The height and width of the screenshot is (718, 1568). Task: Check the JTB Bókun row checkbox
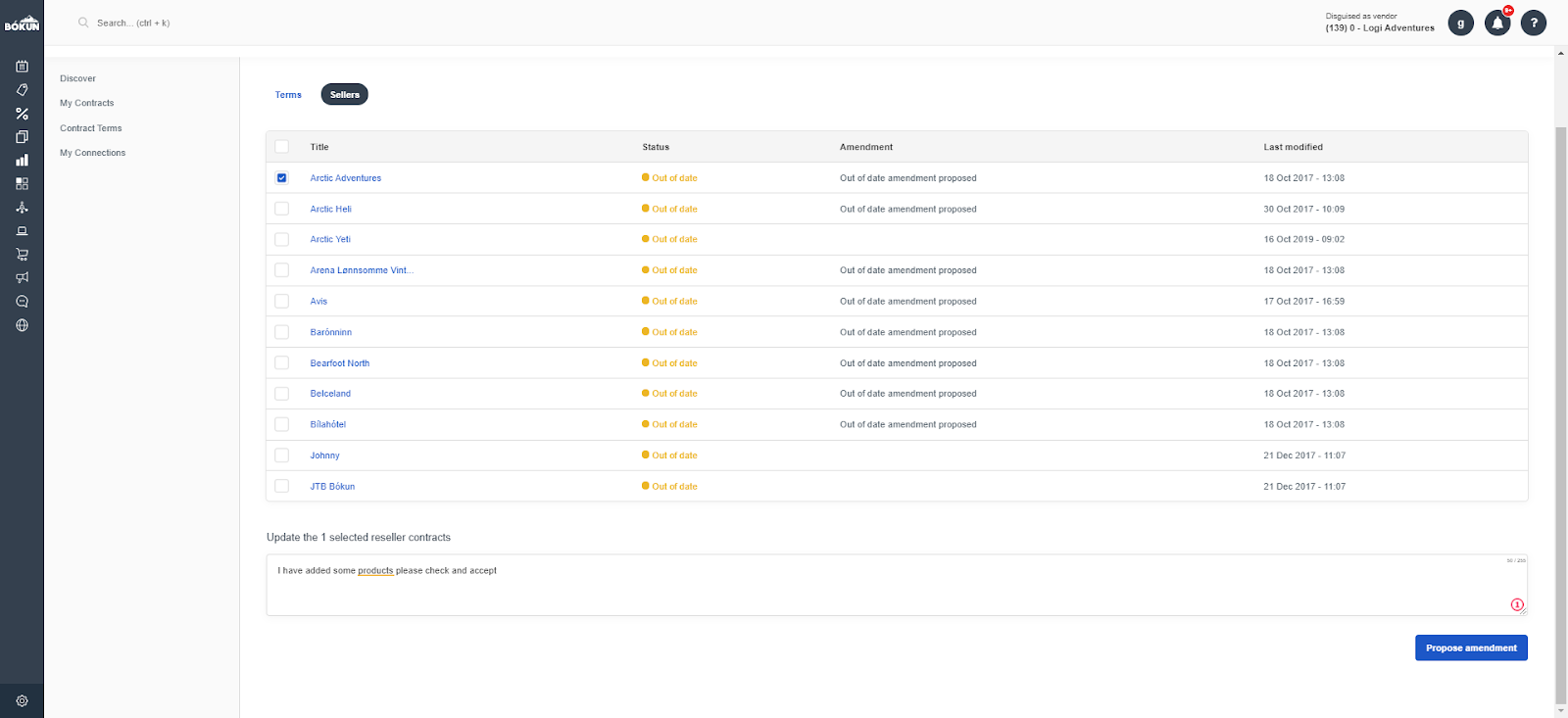282,487
